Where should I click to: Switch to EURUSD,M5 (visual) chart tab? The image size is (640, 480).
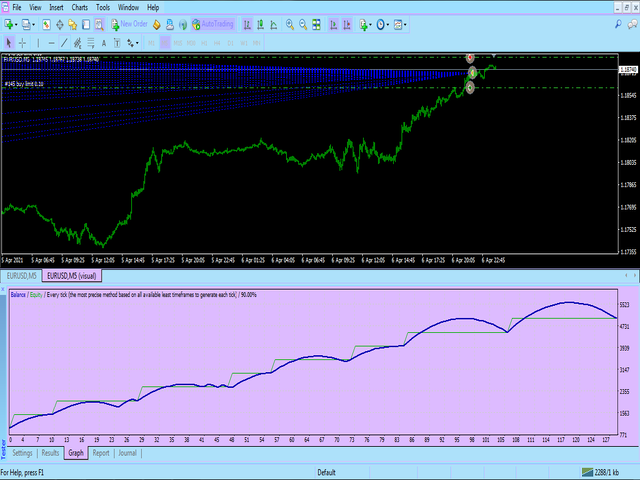point(72,276)
